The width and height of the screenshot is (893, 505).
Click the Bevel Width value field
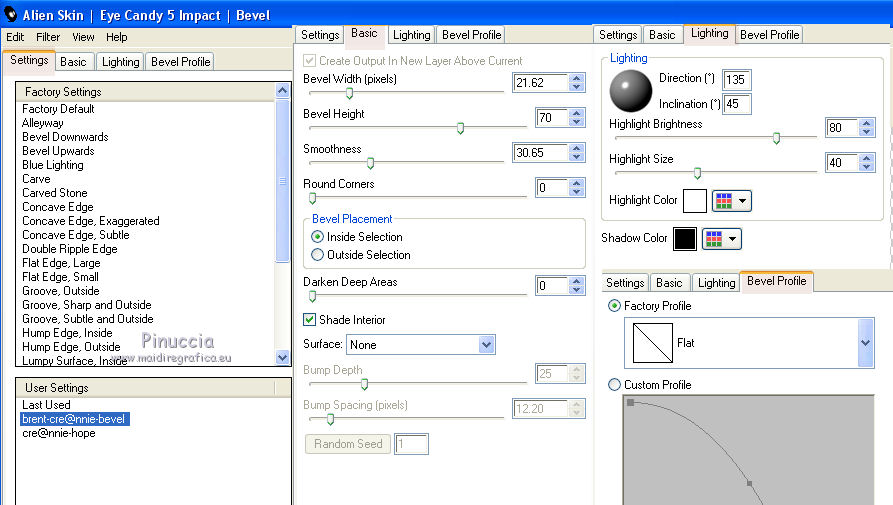540,83
